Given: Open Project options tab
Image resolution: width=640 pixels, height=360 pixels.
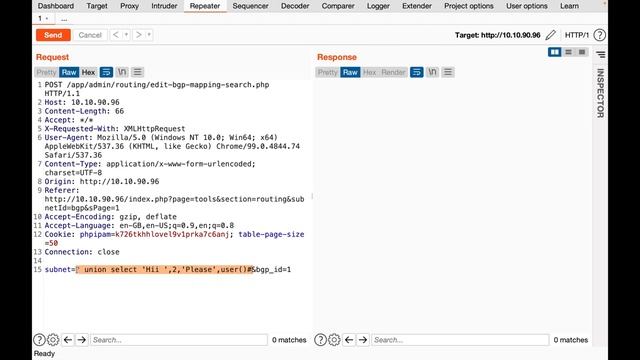Looking at the screenshot, I should click(469, 6).
